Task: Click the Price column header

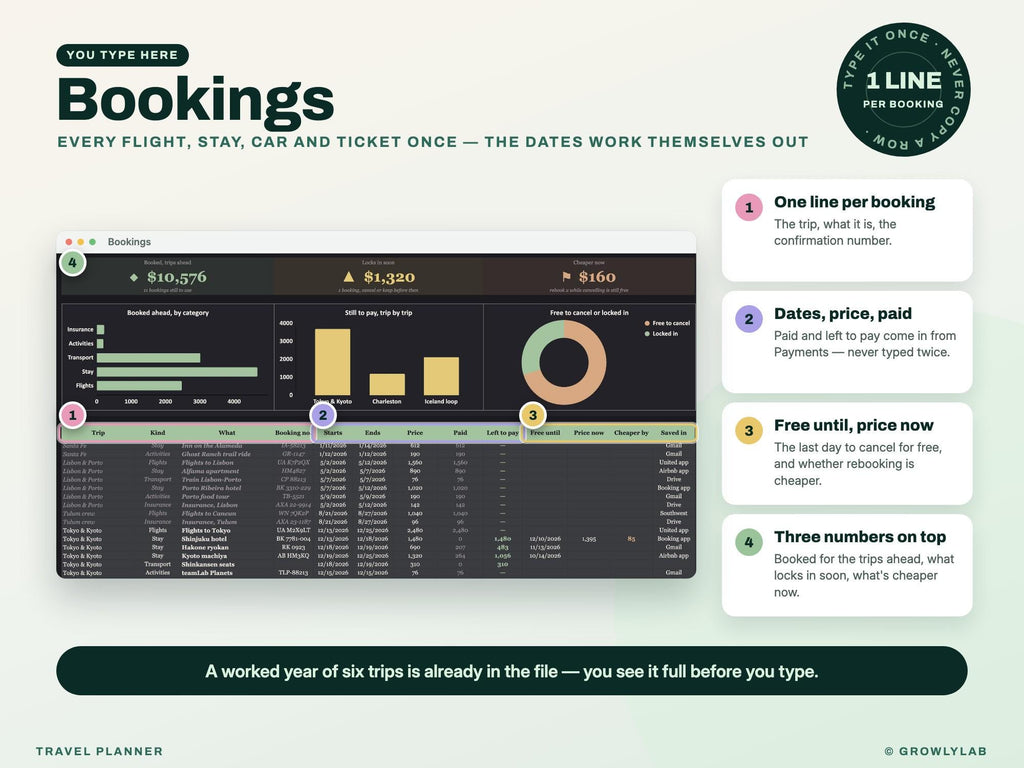Action: coord(415,433)
